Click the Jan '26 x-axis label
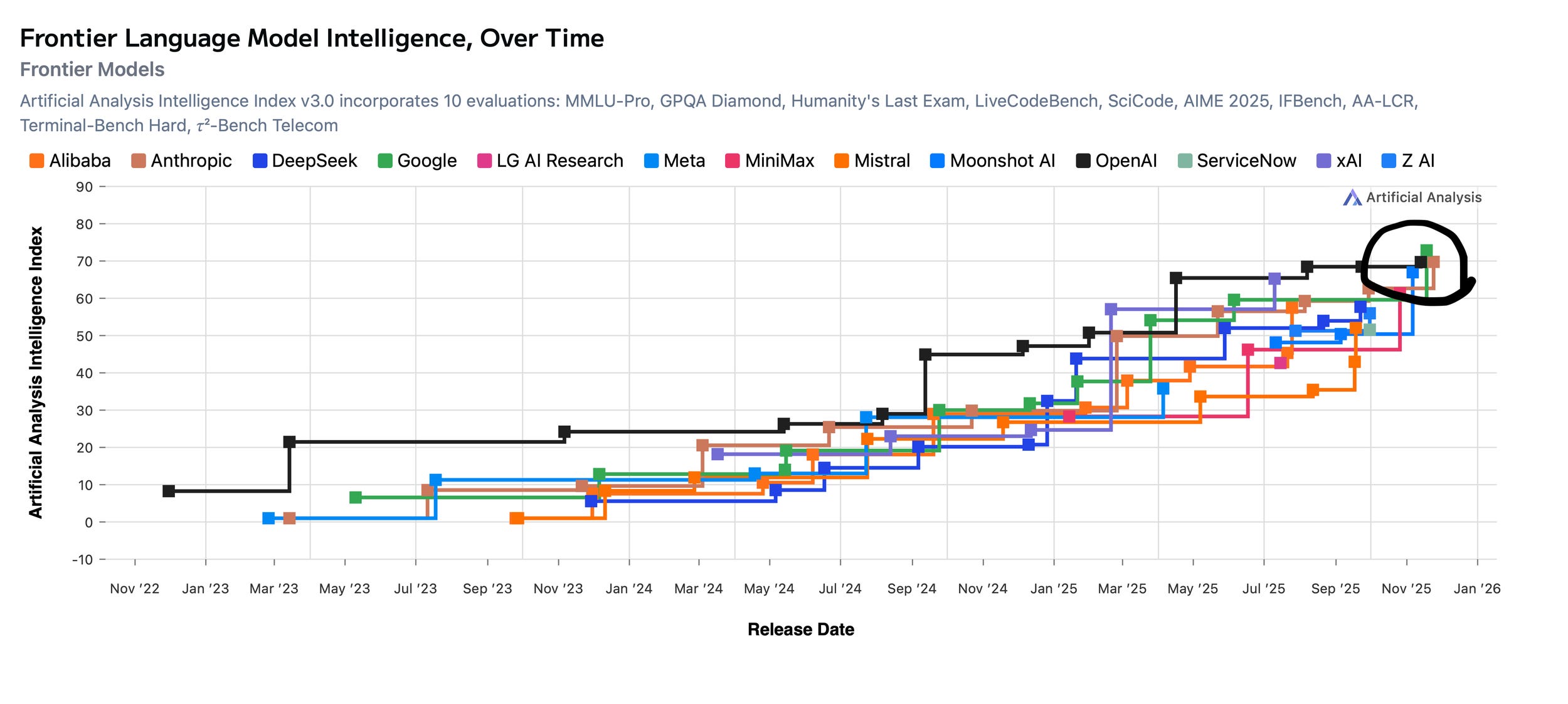1568x704 pixels. [1476, 589]
